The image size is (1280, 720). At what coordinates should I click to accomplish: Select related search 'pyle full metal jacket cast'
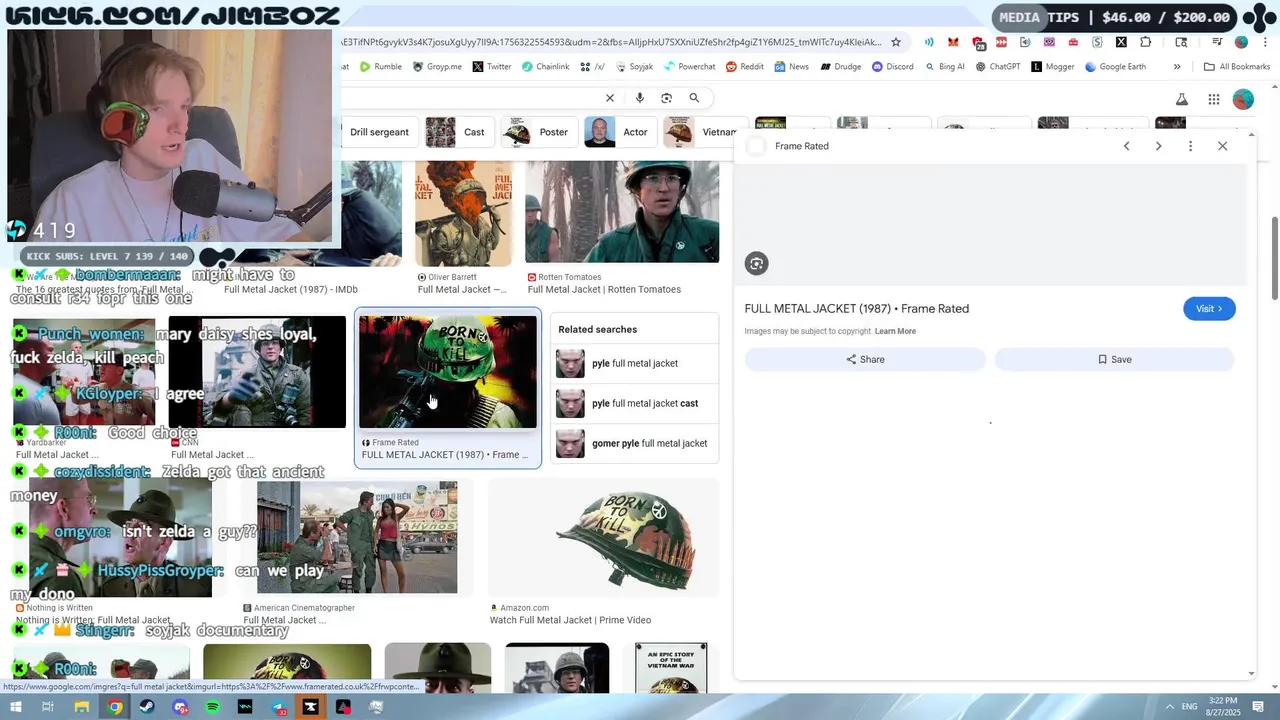[x=636, y=403]
